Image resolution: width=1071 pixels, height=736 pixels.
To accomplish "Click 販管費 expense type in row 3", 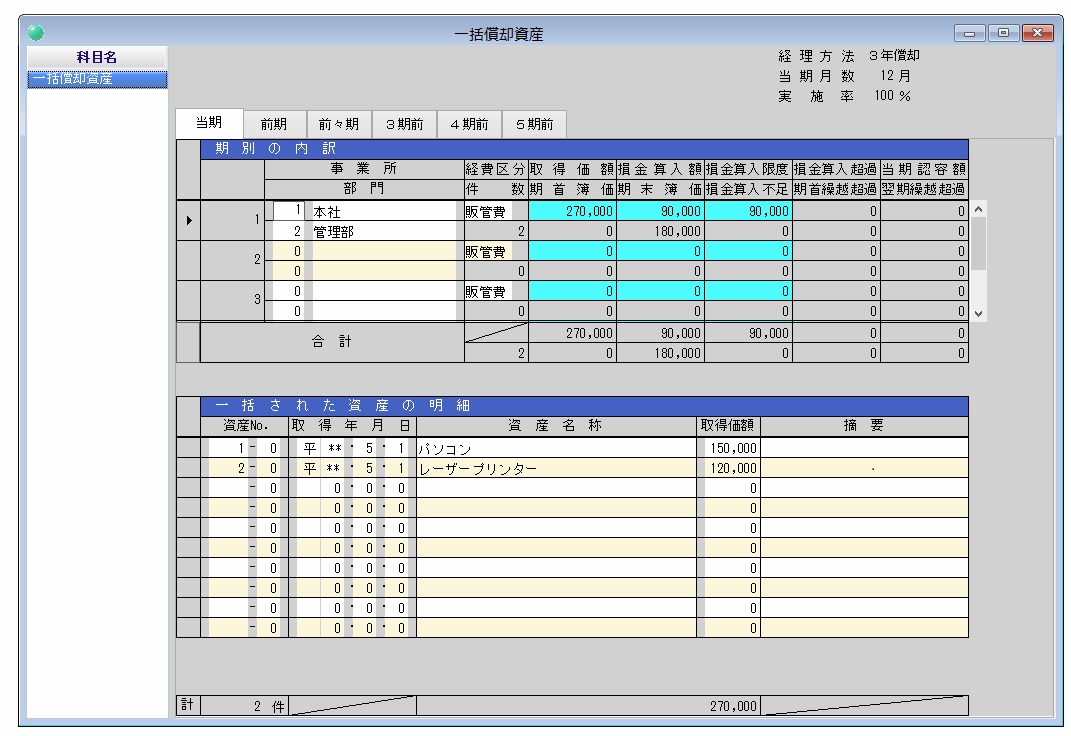I will (487, 292).
